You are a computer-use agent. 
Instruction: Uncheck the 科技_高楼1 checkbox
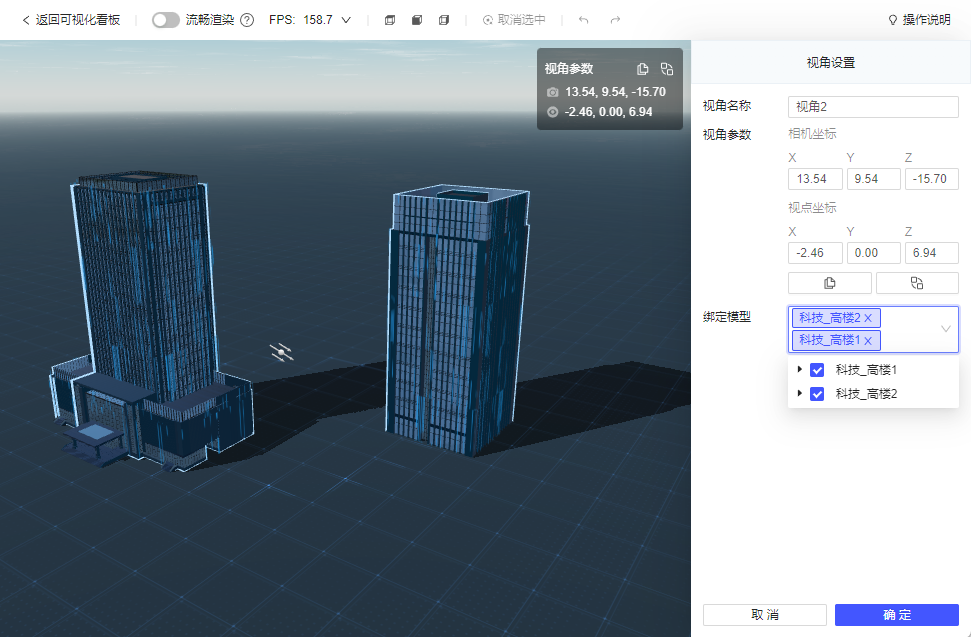817,370
